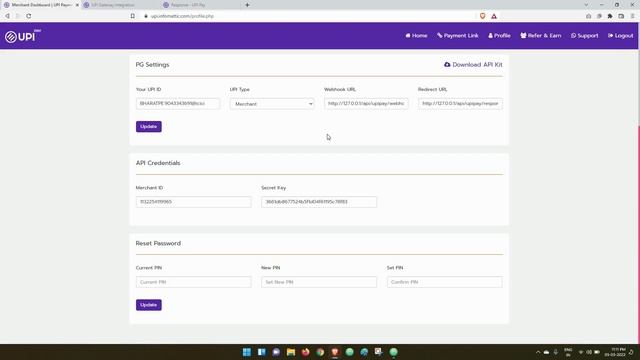Click the Webhook URL input field
The height and width of the screenshot is (360, 640).
tap(366, 104)
